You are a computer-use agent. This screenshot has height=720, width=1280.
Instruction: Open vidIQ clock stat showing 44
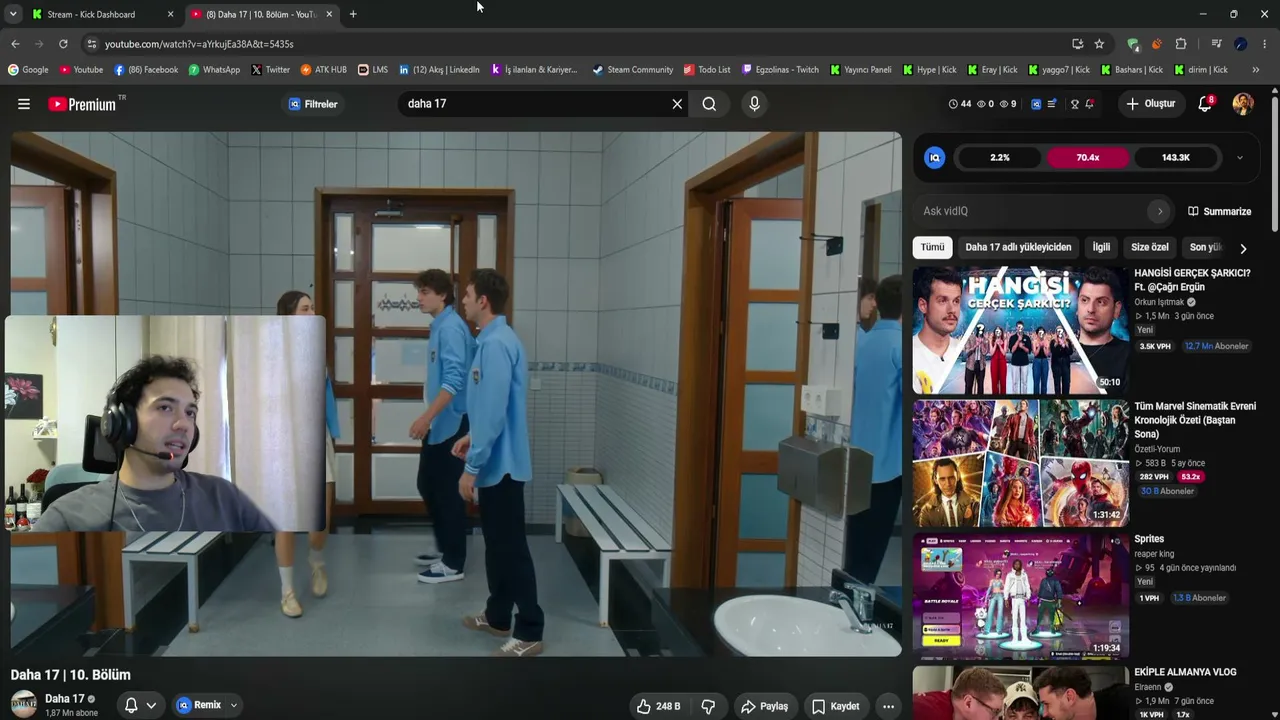[960, 104]
